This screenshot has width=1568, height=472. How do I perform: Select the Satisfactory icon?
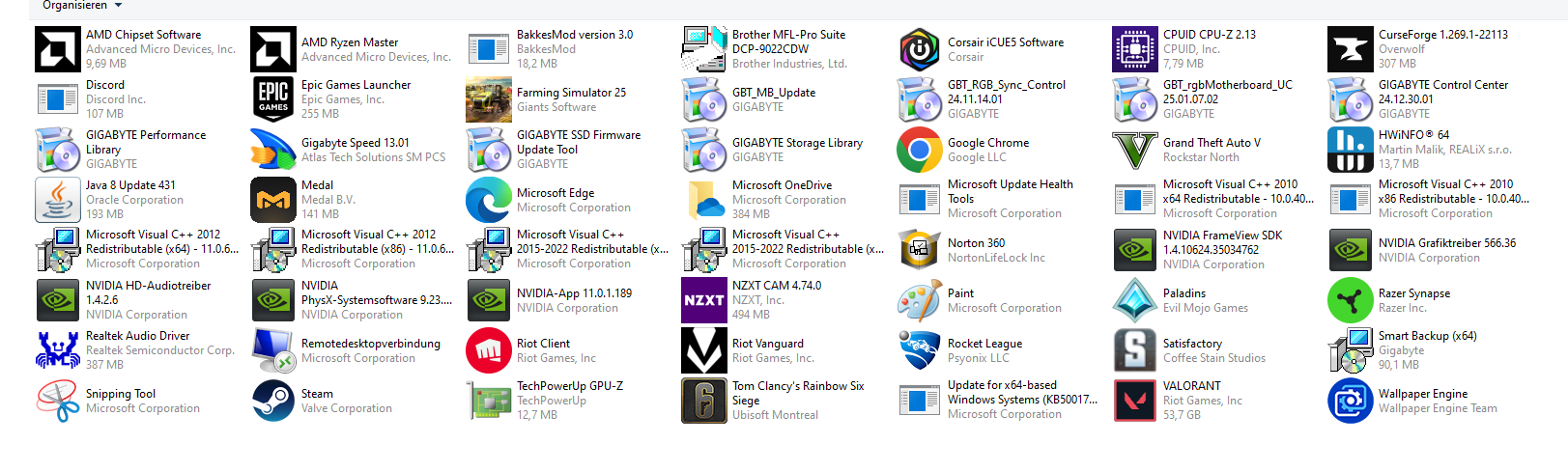pos(1135,350)
